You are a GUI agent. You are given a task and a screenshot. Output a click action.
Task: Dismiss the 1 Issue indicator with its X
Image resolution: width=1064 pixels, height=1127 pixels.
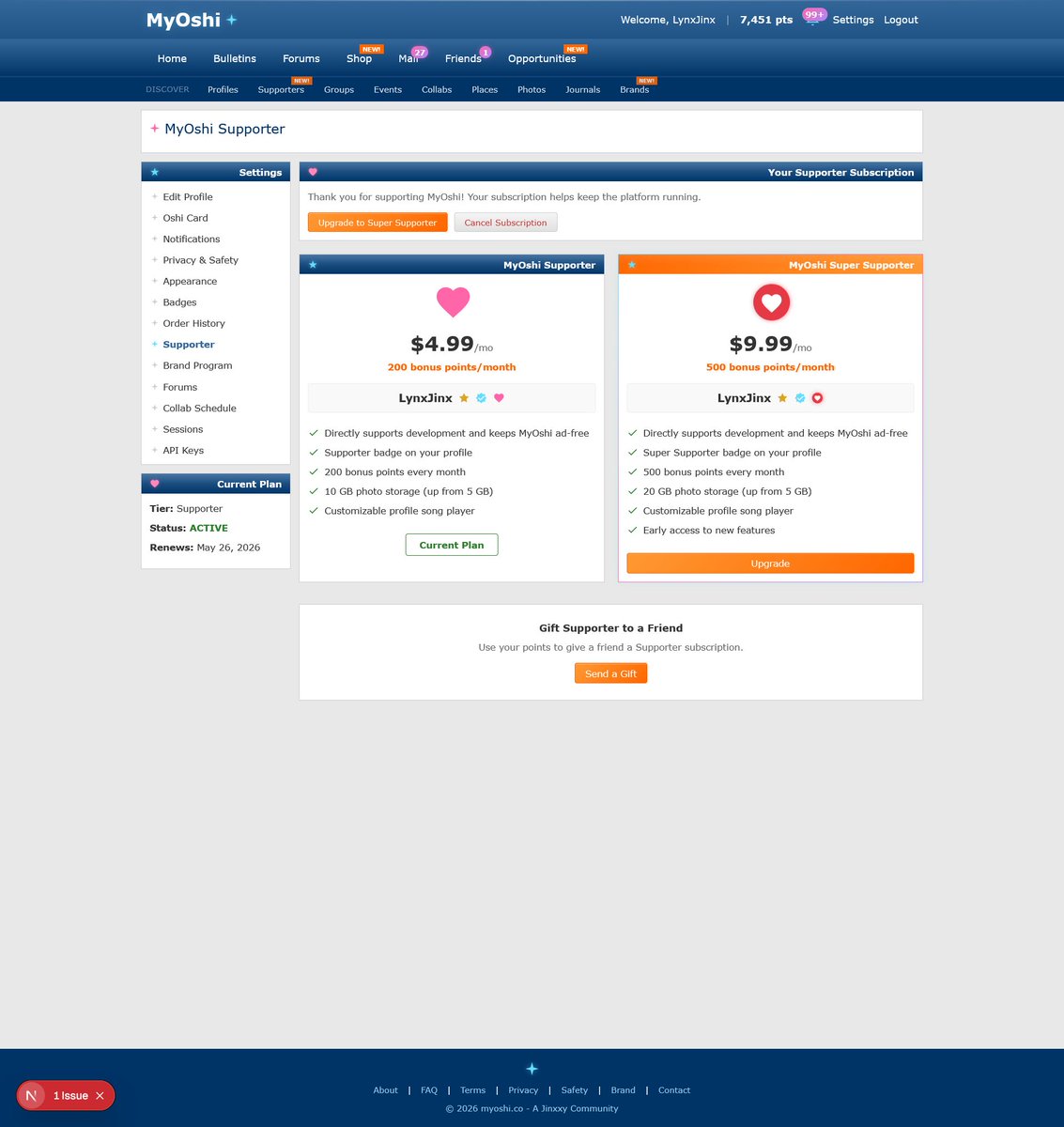click(100, 1096)
